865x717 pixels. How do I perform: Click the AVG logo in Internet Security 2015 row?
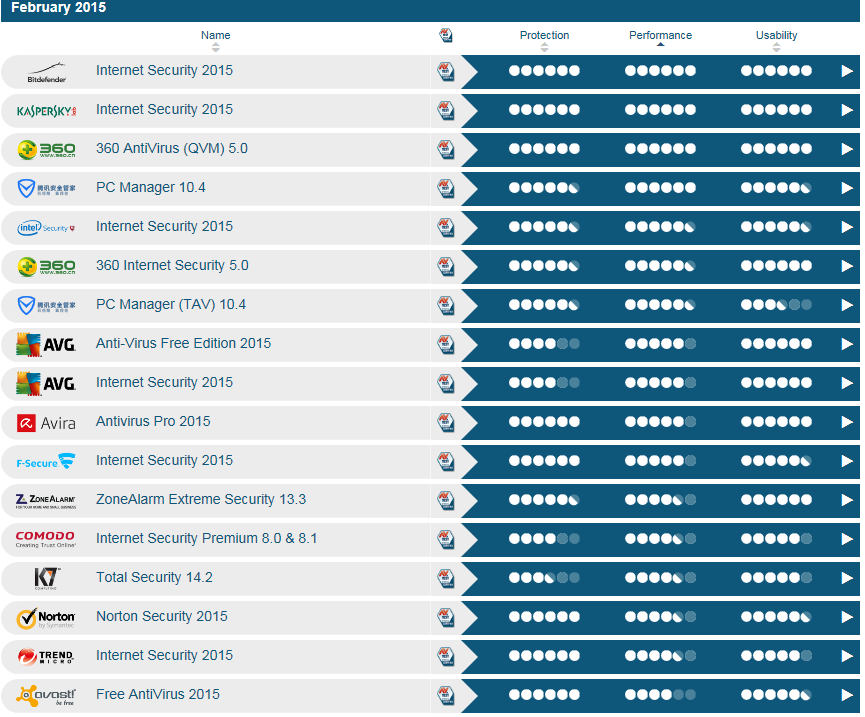[46, 383]
